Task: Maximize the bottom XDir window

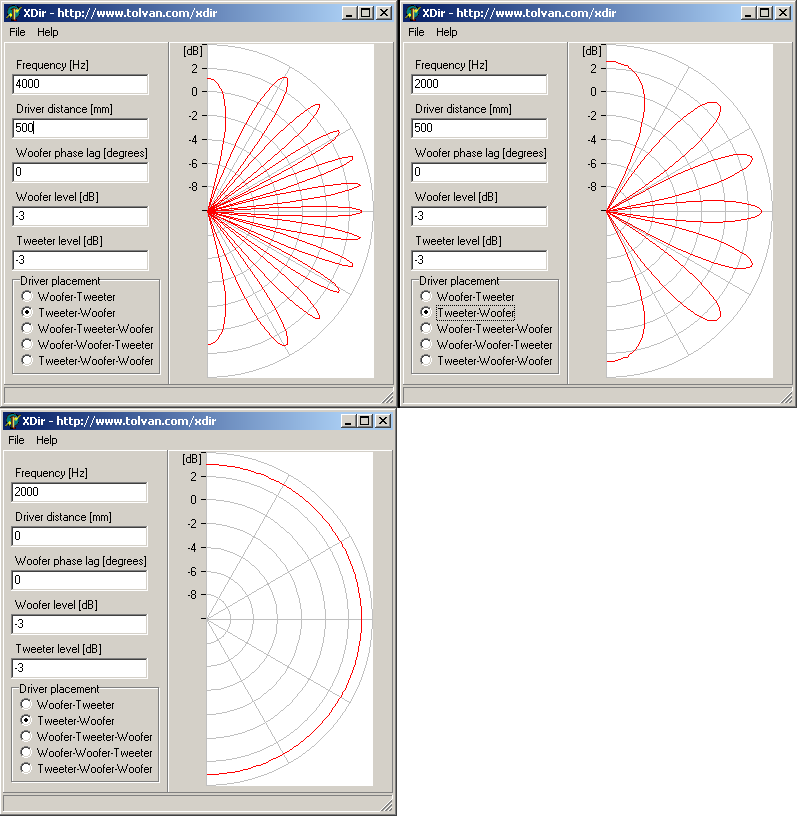Action: [x=365, y=421]
